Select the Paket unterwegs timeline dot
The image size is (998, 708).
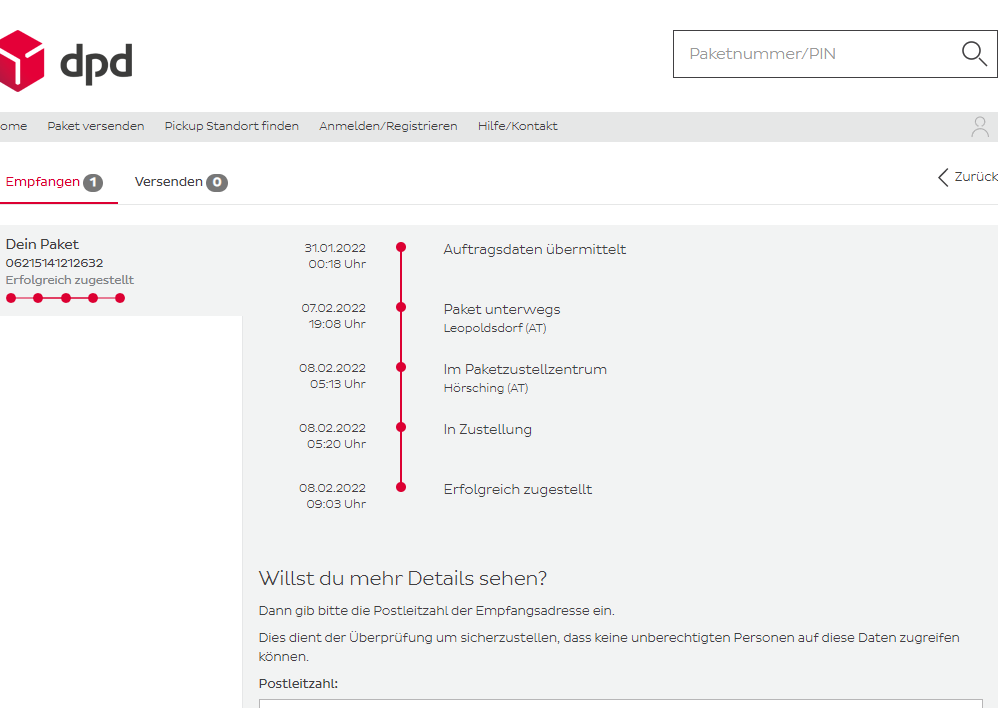pos(401,307)
